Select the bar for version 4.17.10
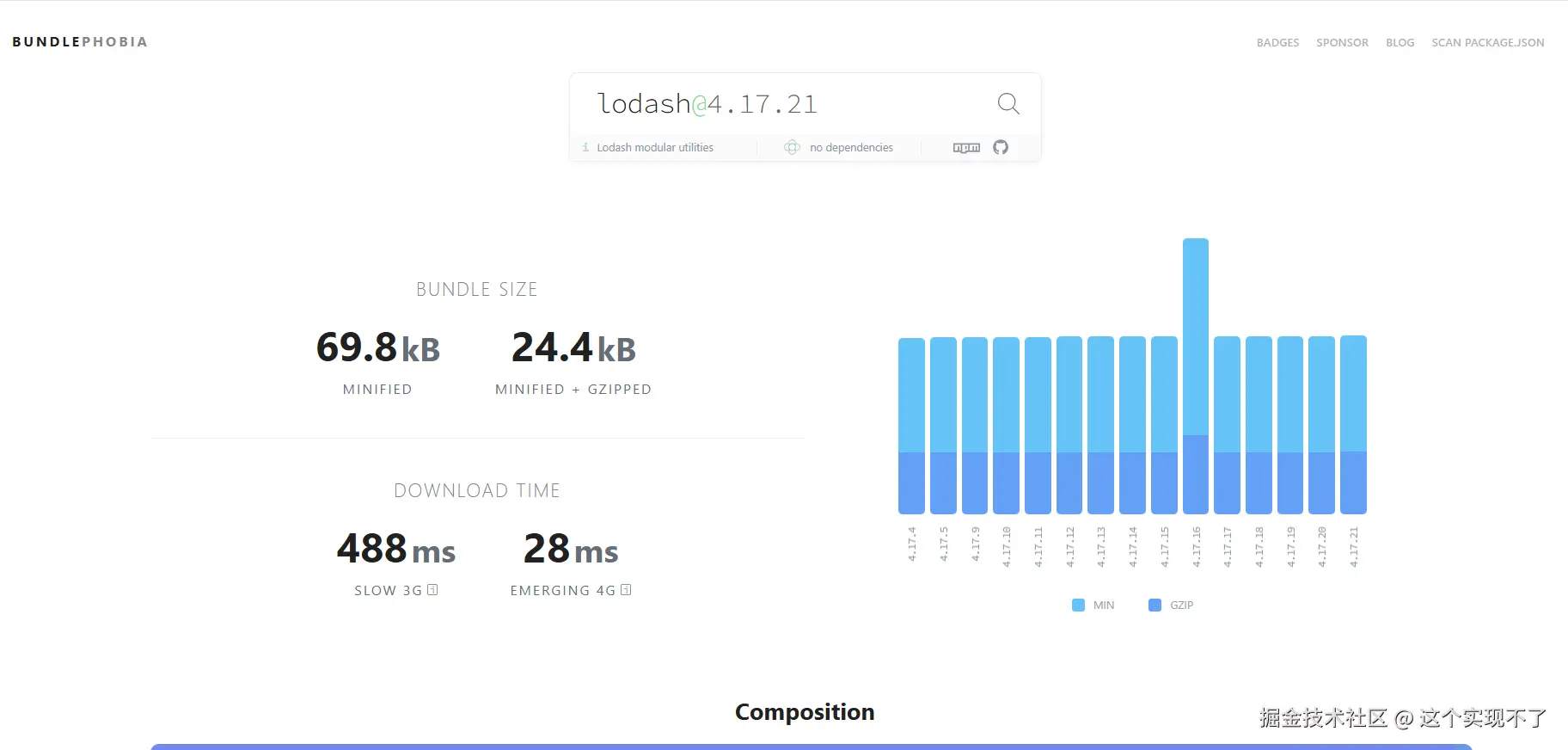The height and width of the screenshot is (750, 1568). (x=1006, y=426)
